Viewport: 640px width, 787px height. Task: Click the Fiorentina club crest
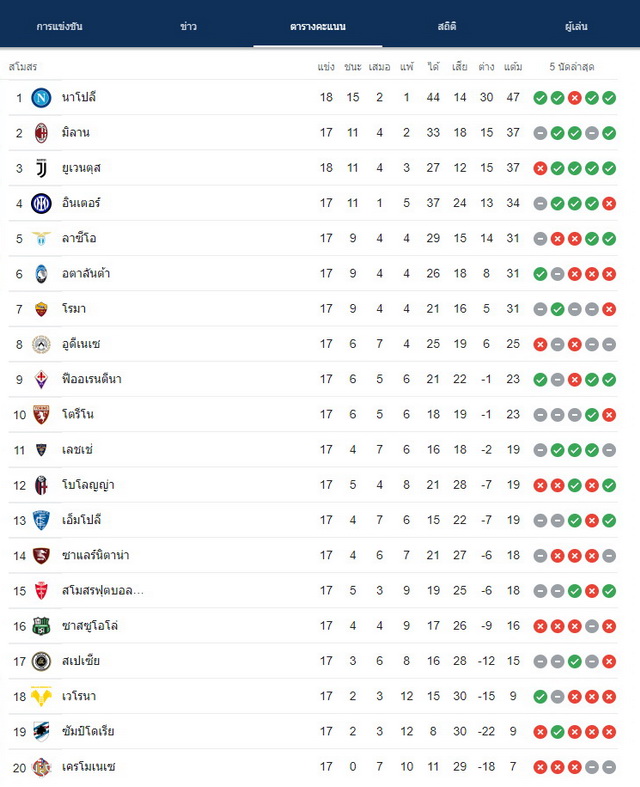click(x=41, y=379)
